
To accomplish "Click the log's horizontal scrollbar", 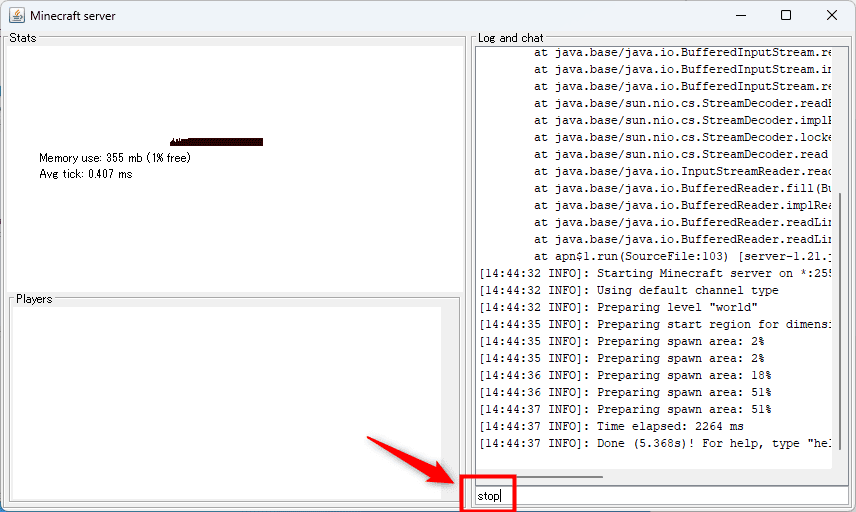I will pyautogui.click(x=539, y=477).
